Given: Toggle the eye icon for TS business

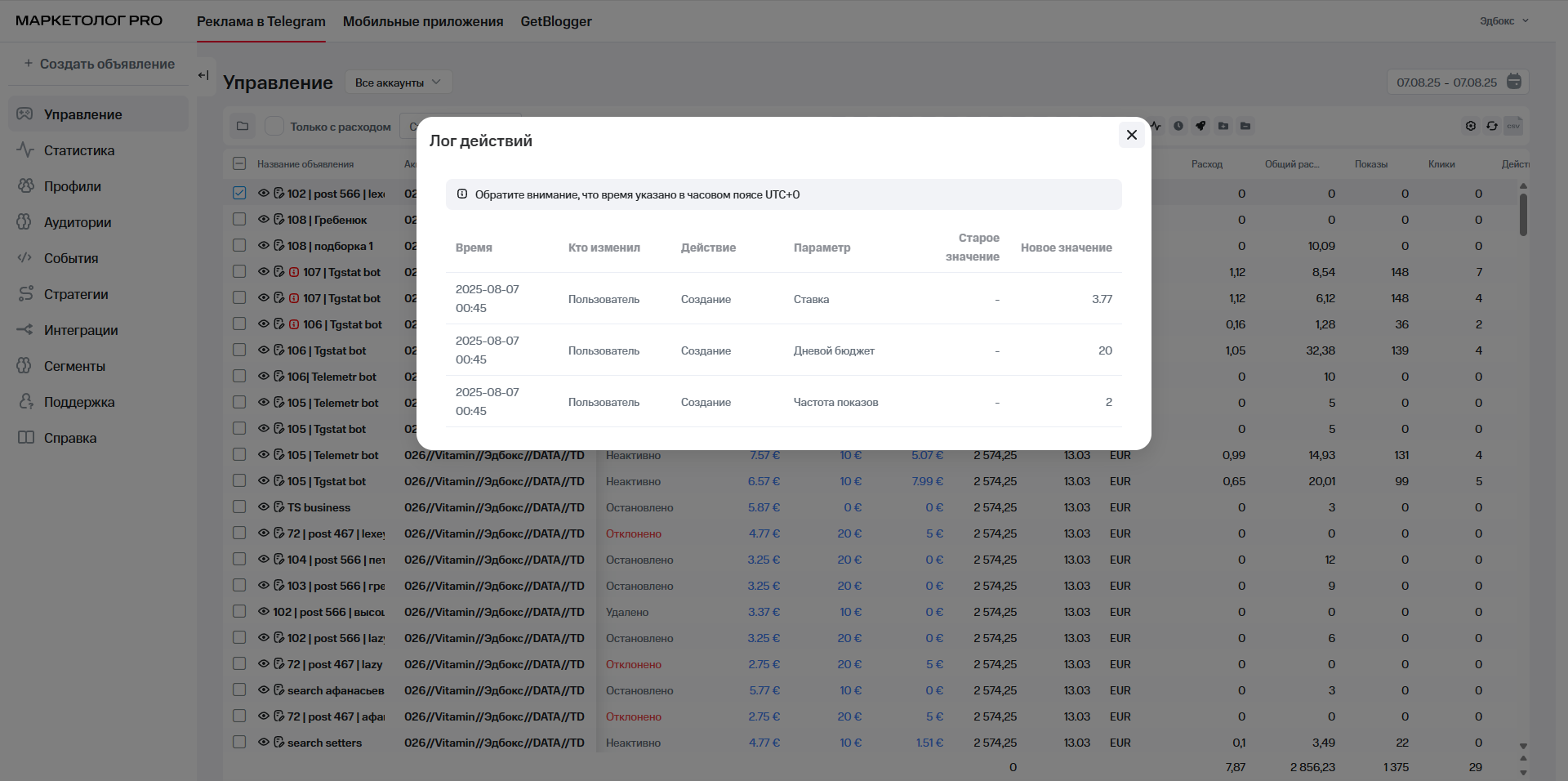Looking at the screenshot, I should [x=264, y=507].
